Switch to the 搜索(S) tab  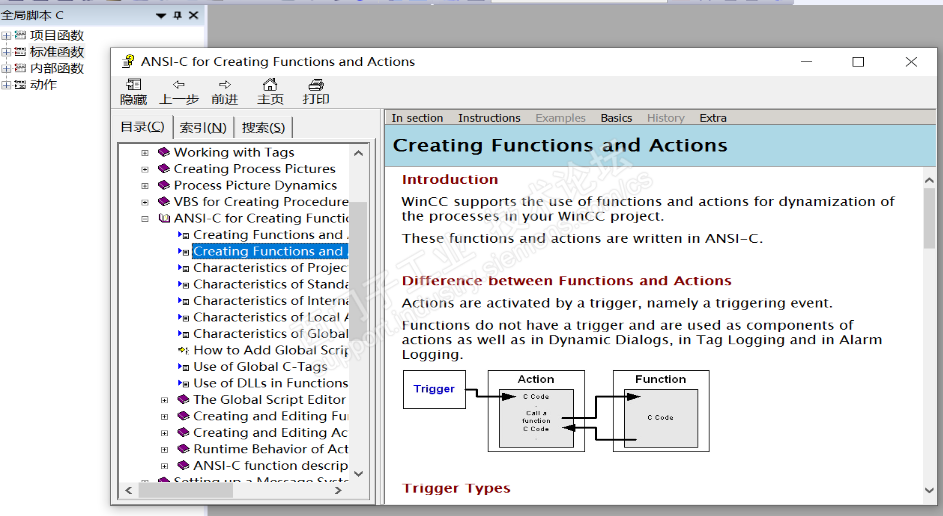[x=263, y=127]
